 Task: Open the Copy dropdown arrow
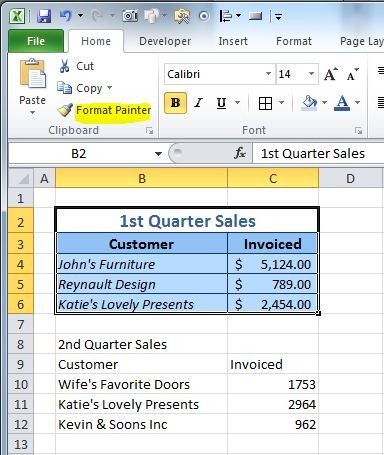109,88
